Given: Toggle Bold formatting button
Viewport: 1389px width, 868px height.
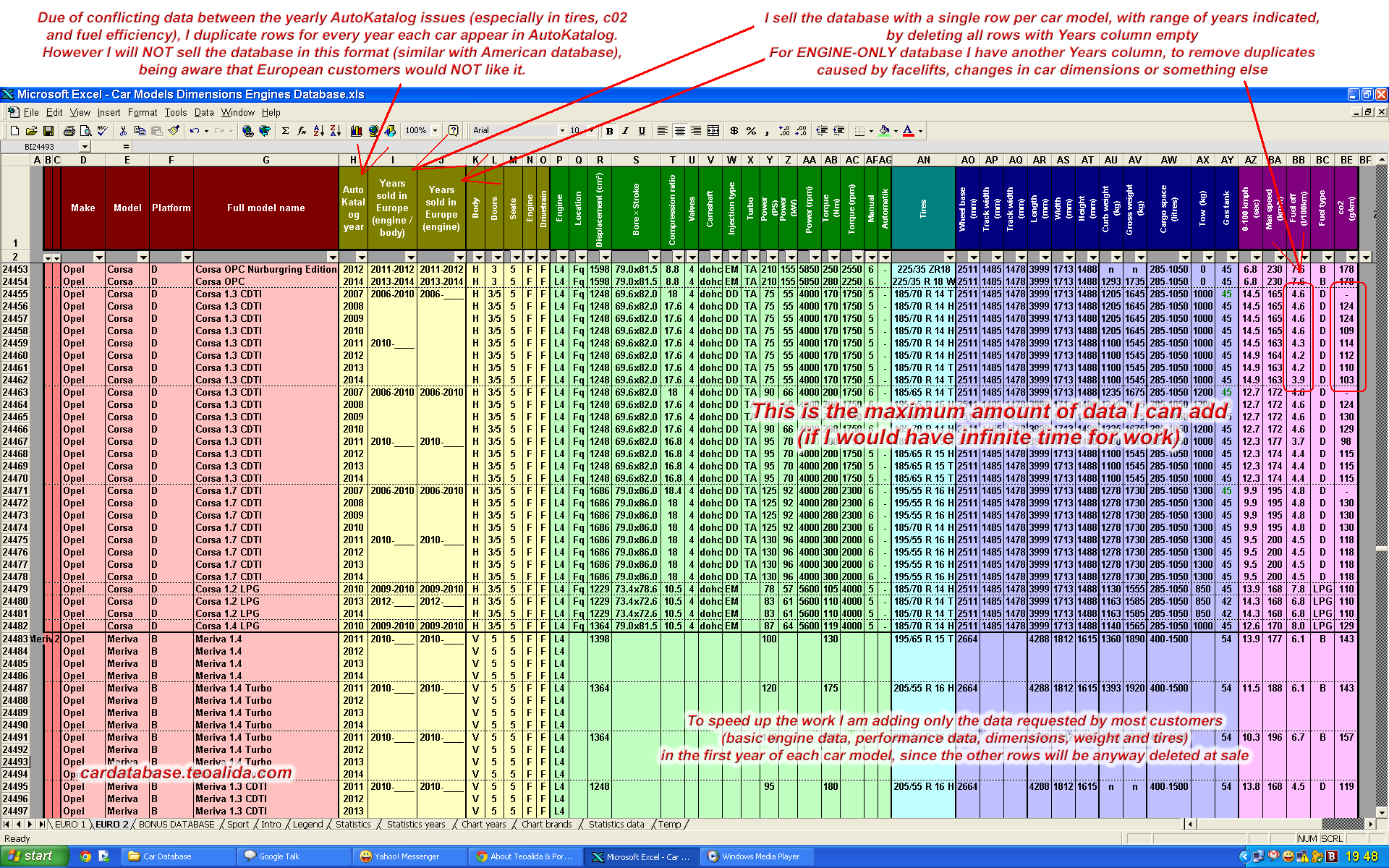Looking at the screenshot, I should [610, 131].
